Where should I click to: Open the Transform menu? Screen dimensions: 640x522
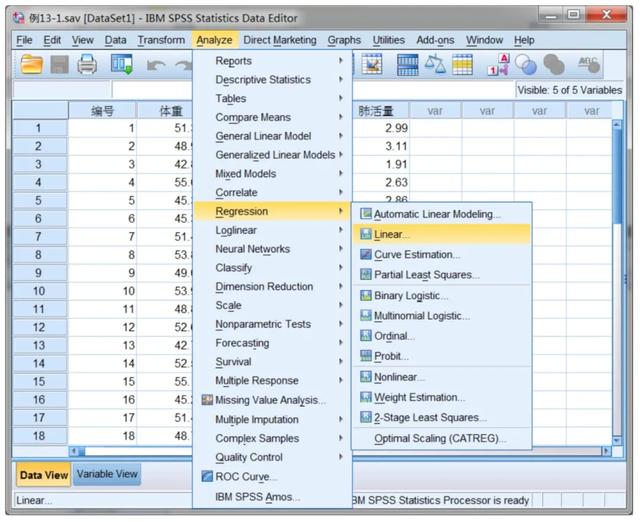point(161,40)
